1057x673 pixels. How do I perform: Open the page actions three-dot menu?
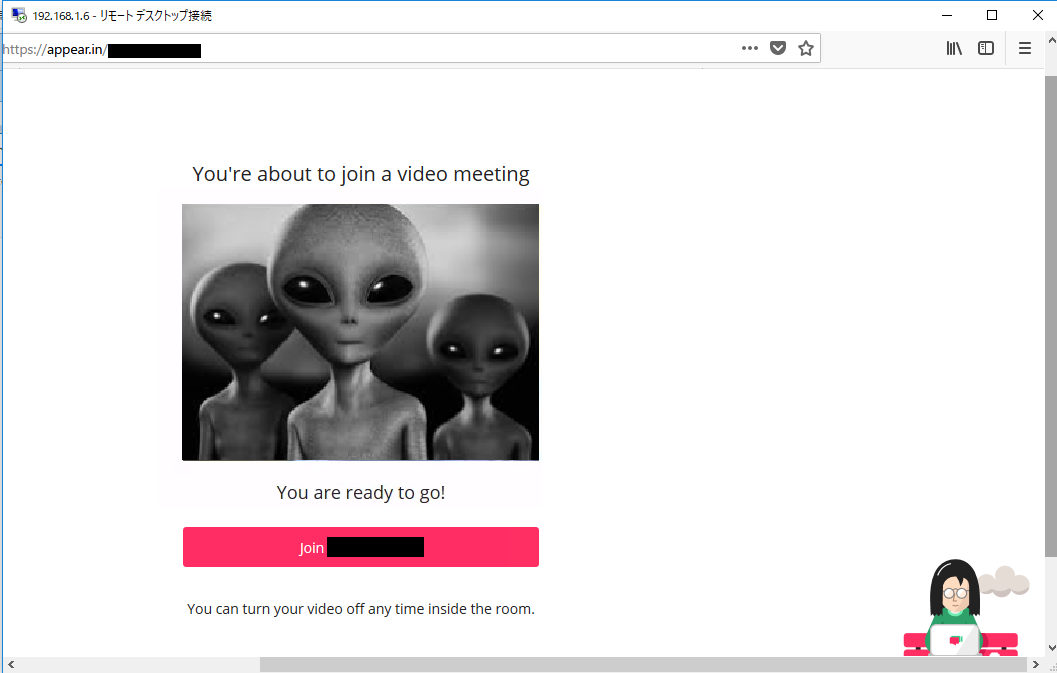pyautogui.click(x=750, y=48)
